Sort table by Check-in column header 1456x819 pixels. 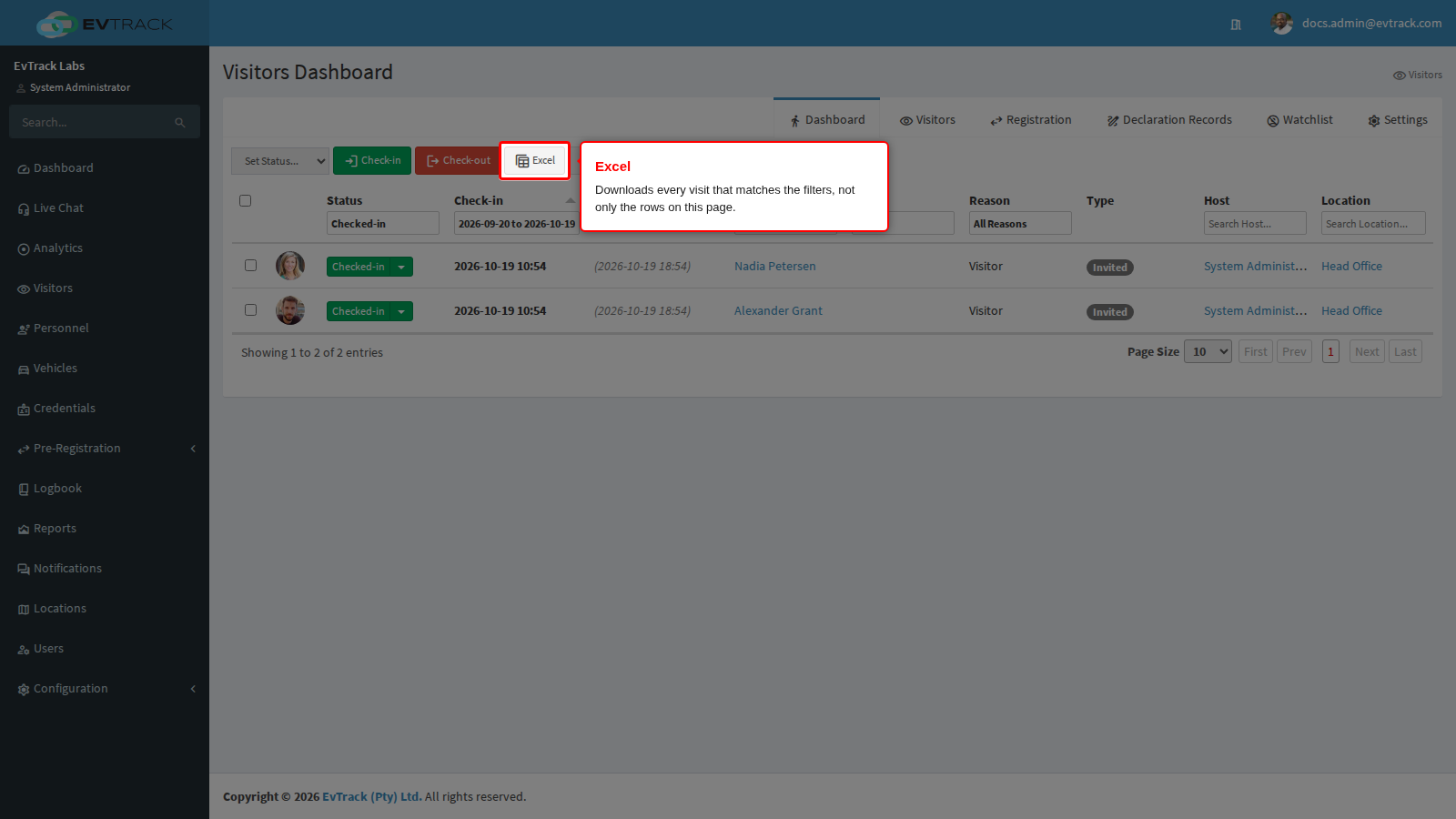pos(479,201)
